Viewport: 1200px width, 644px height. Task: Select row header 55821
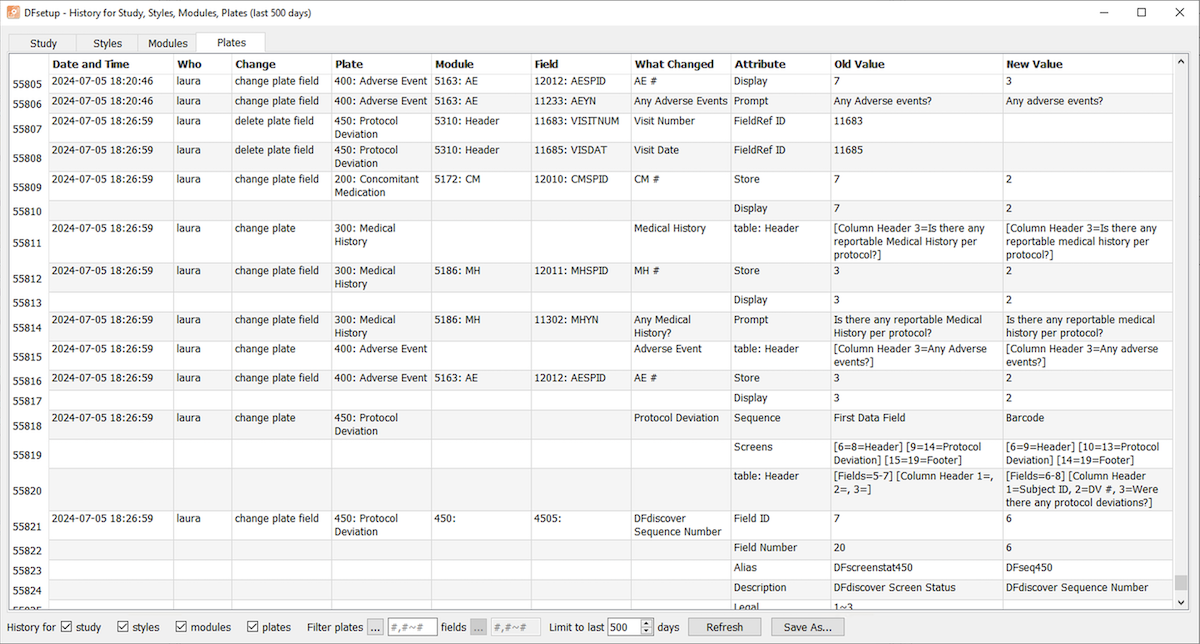pos(28,526)
